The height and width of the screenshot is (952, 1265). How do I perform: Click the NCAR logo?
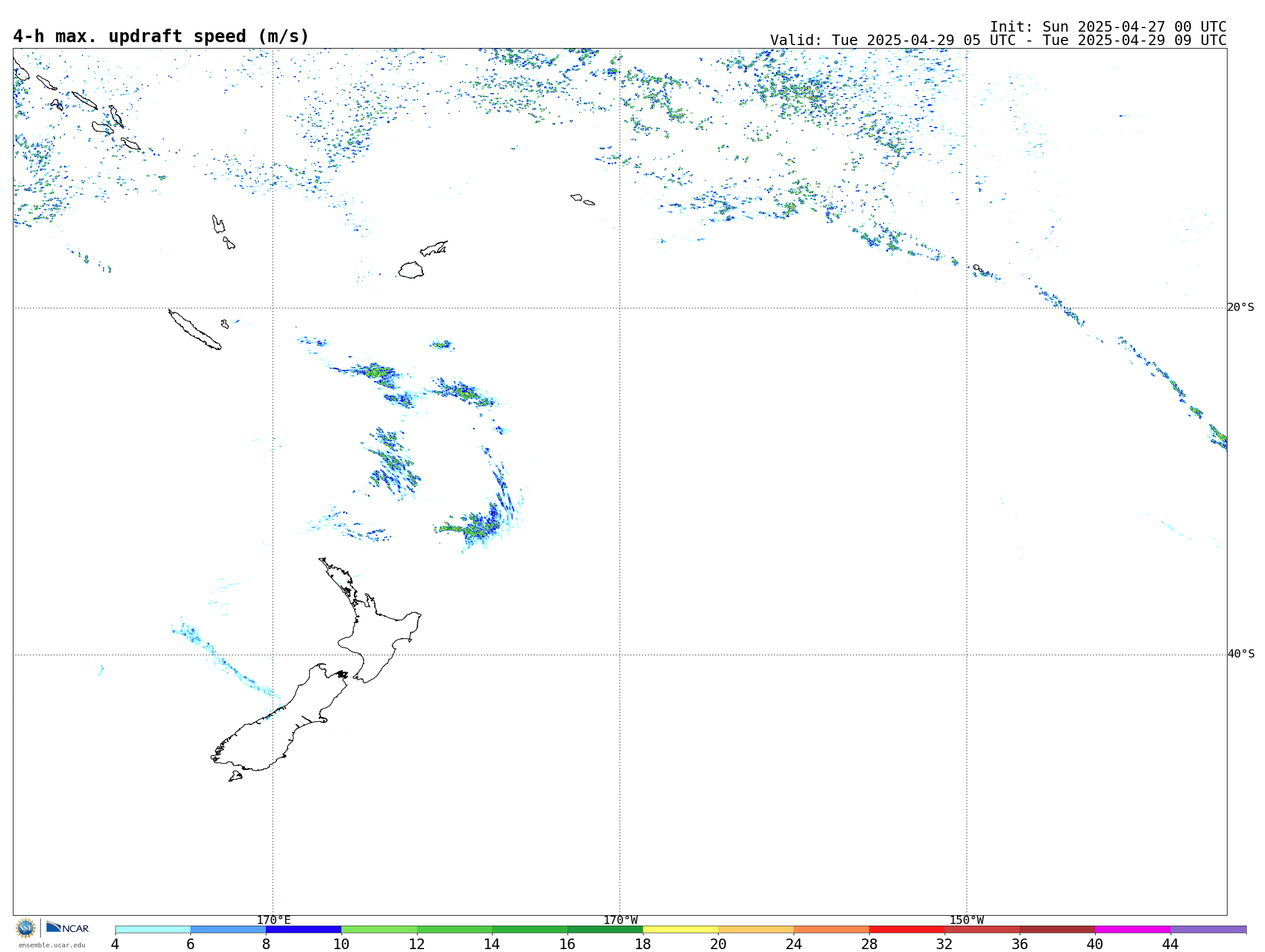point(67,927)
